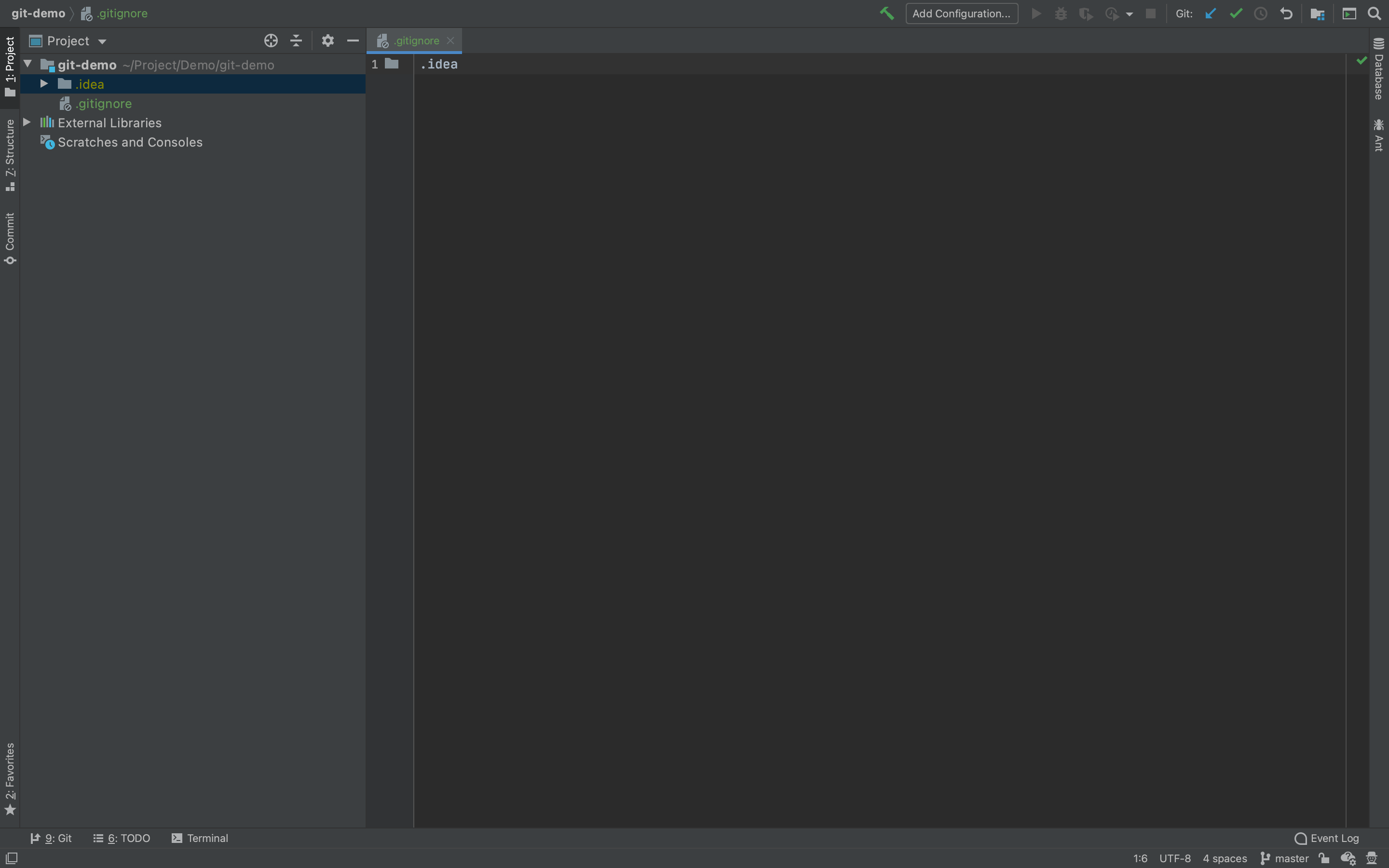Open Search Everywhere magnifier icon

tap(1374, 13)
